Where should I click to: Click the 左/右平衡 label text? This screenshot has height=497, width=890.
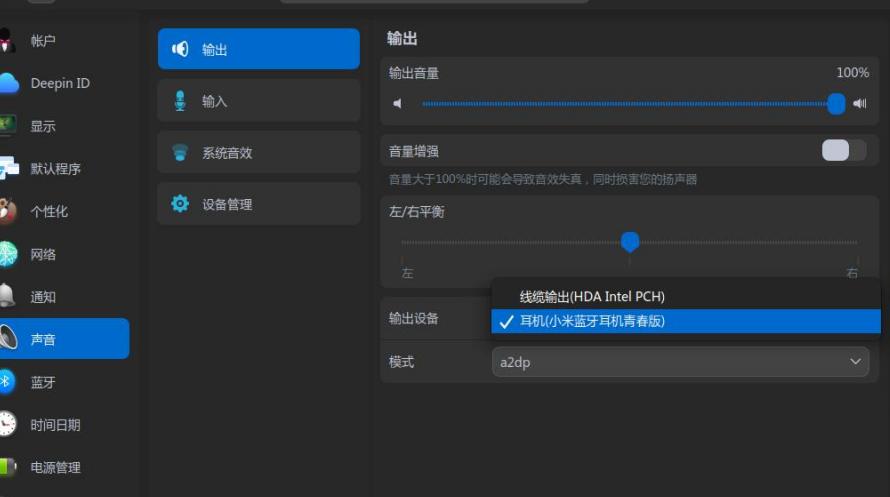417,212
